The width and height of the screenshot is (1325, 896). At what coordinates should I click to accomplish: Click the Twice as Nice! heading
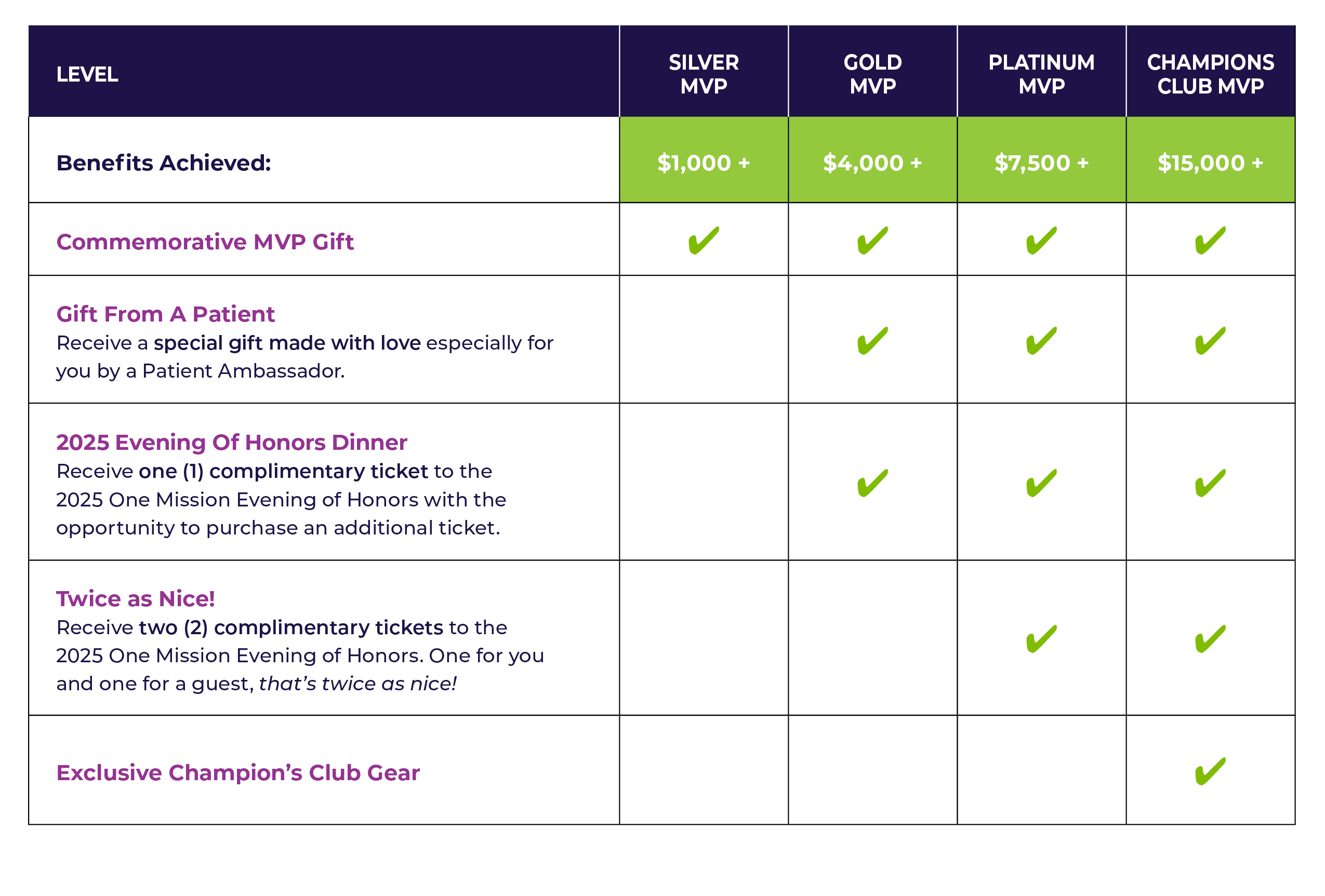[x=135, y=599]
